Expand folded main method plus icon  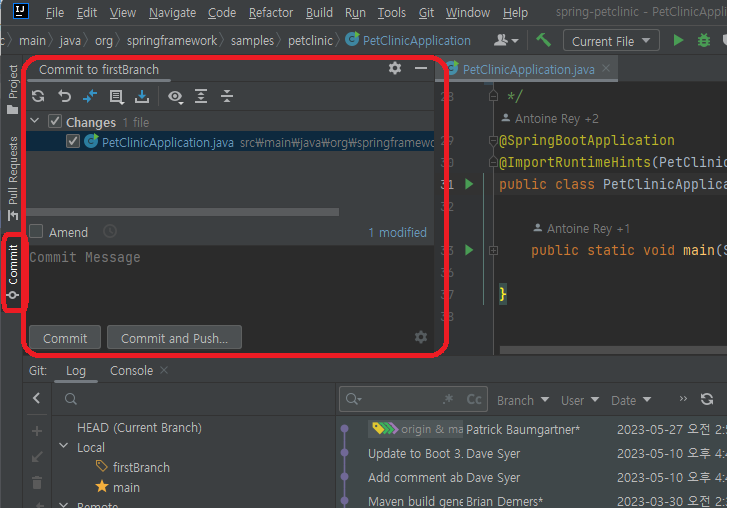[493, 251]
